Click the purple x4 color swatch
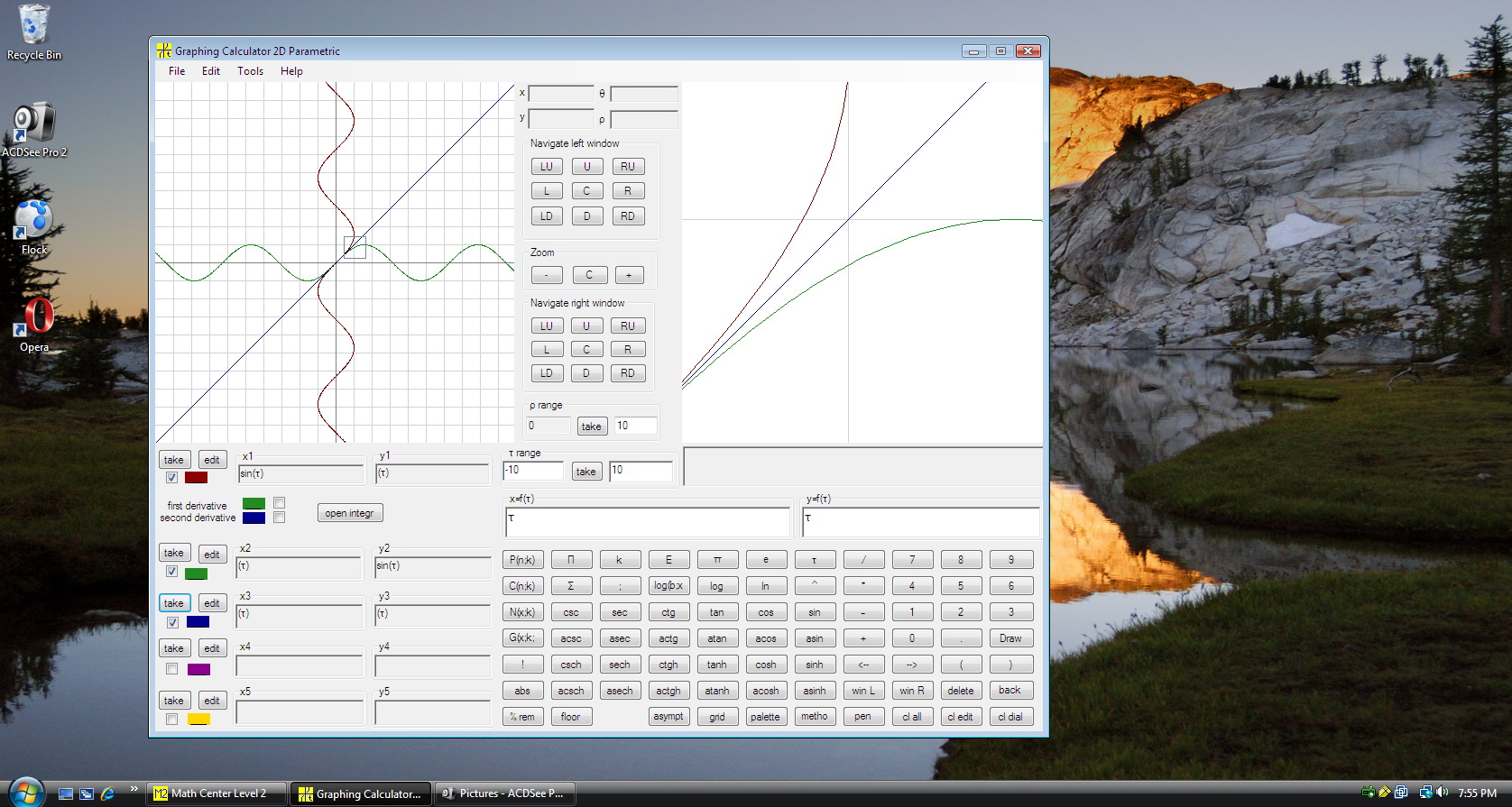This screenshot has height=807, width=1512. coord(198,669)
